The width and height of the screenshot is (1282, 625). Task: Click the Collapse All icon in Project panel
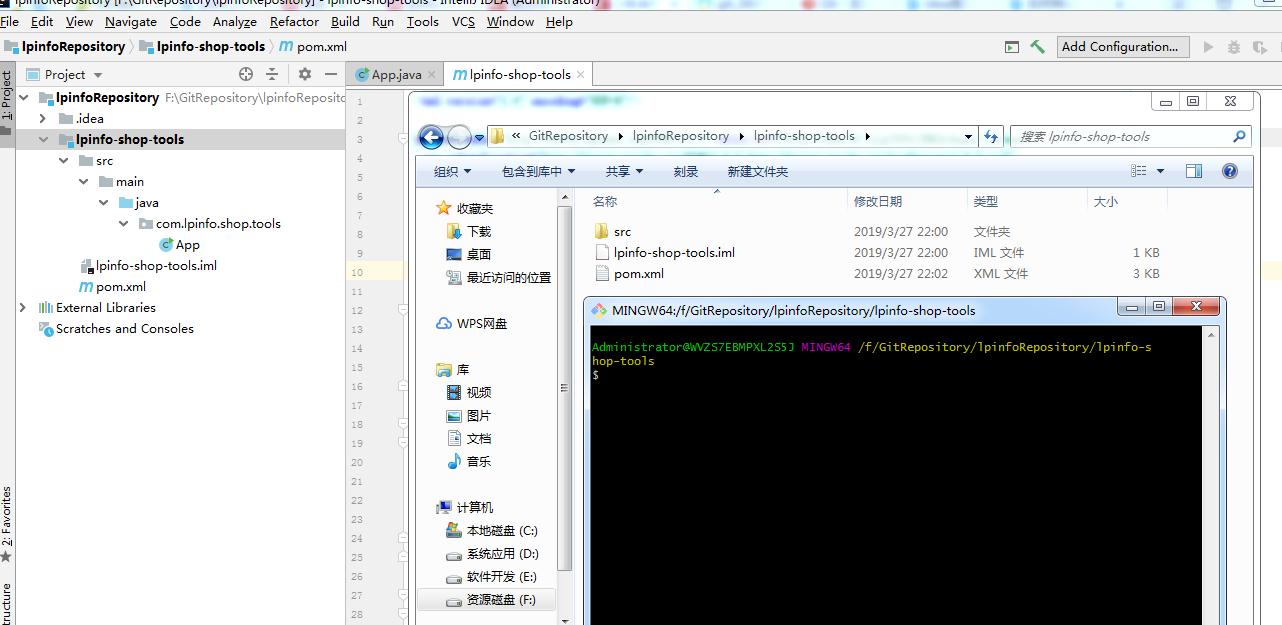[x=272, y=74]
